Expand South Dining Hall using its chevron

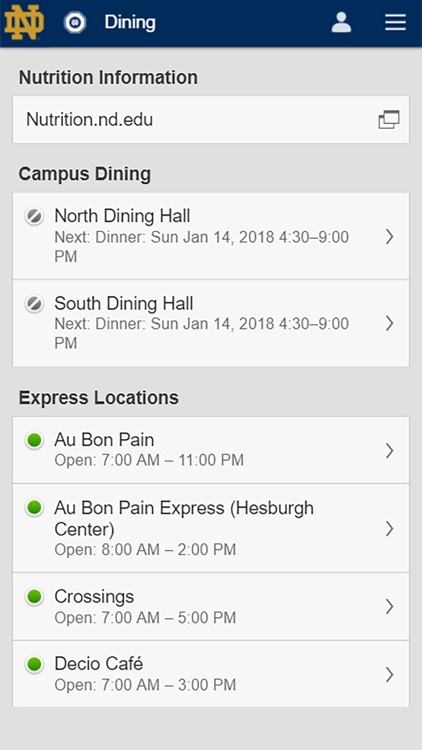tap(389, 323)
